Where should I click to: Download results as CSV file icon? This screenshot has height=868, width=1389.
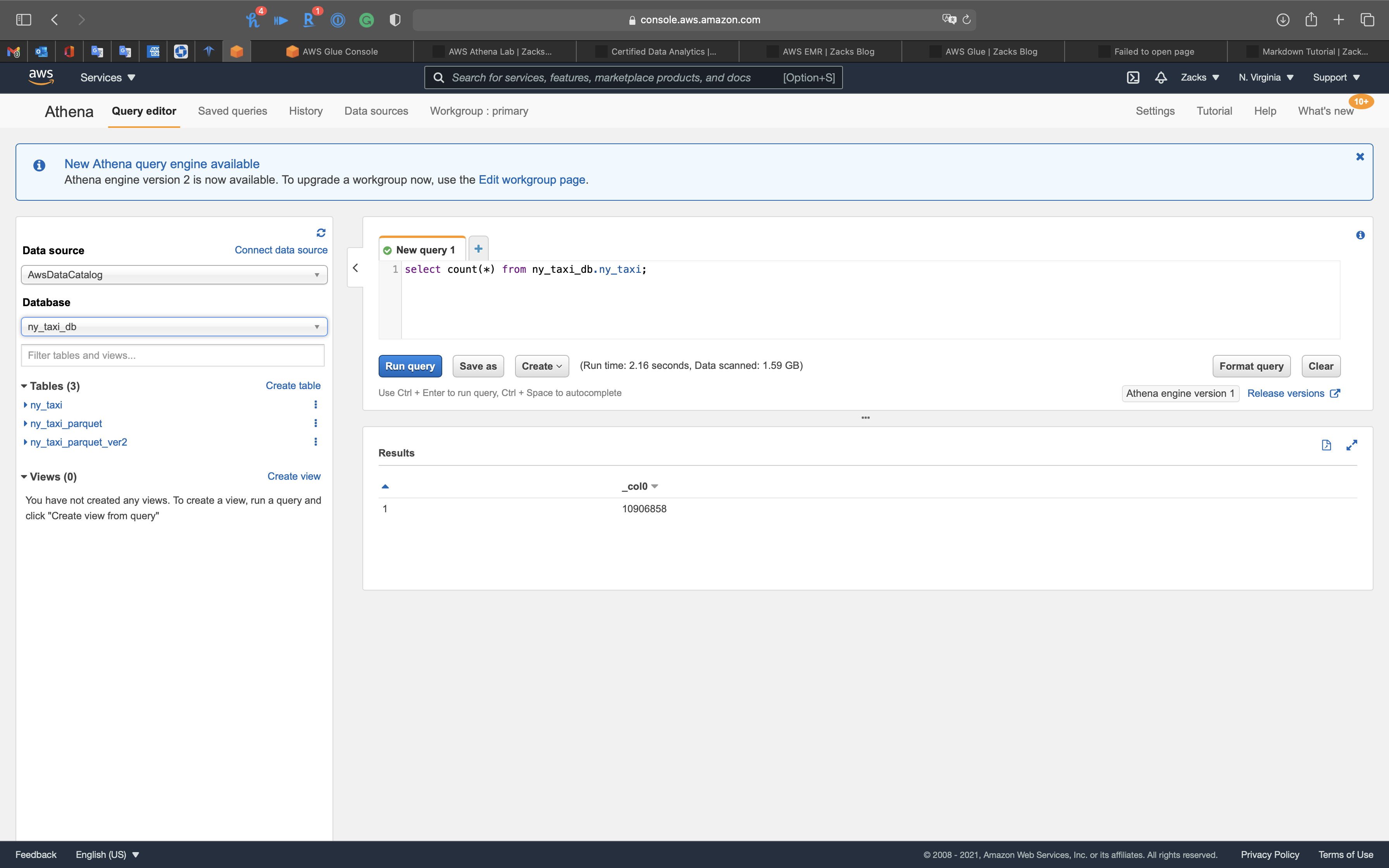click(1326, 445)
